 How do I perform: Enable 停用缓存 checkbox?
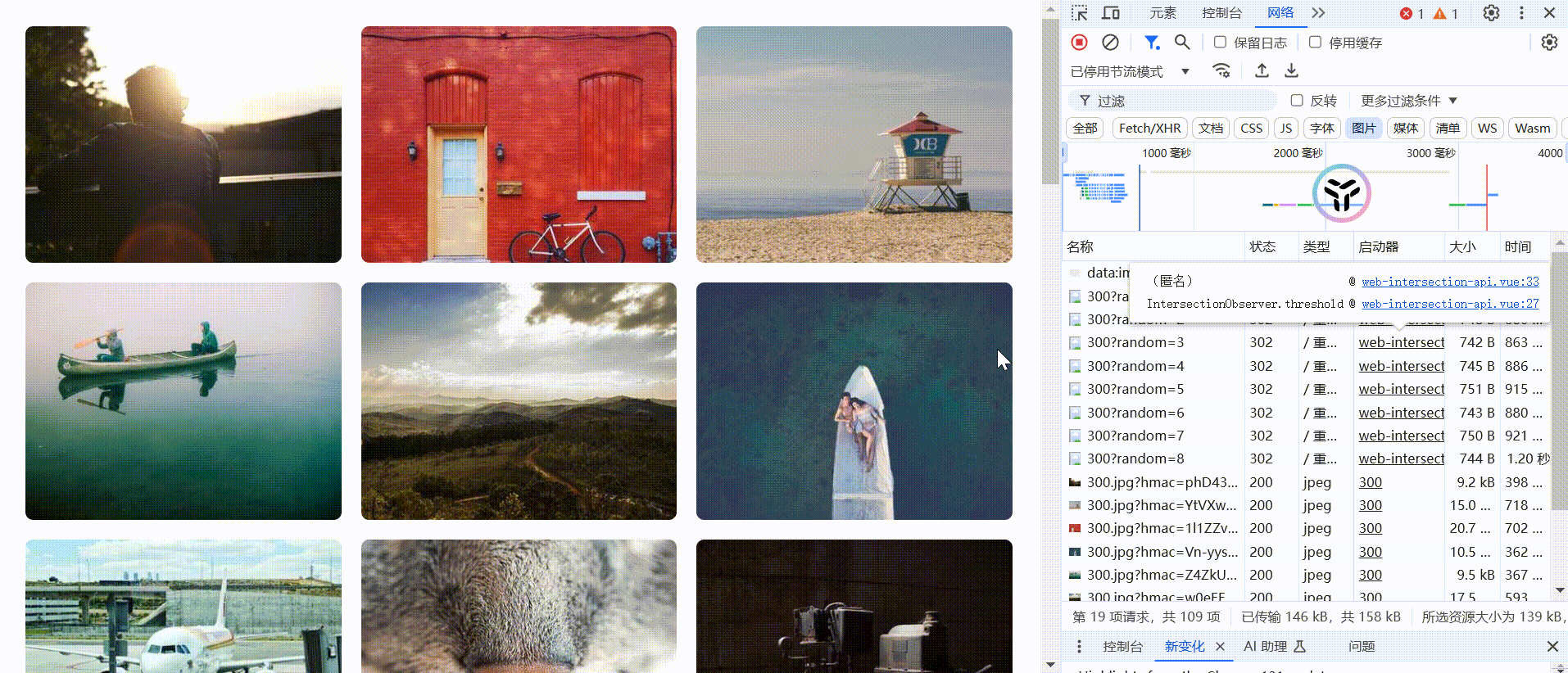click(1315, 43)
